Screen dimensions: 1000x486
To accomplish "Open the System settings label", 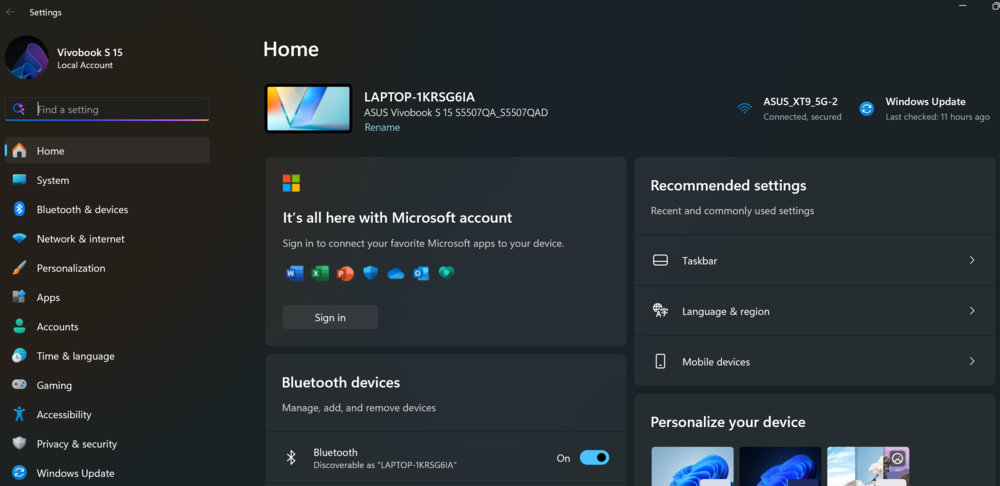I will (x=53, y=180).
